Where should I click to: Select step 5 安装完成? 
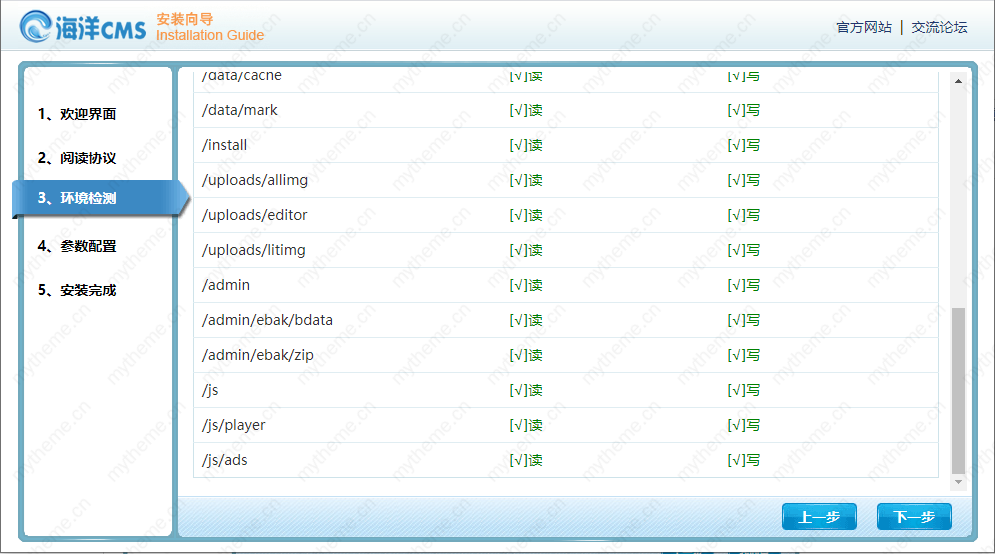pyautogui.click(x=77, y=291)
